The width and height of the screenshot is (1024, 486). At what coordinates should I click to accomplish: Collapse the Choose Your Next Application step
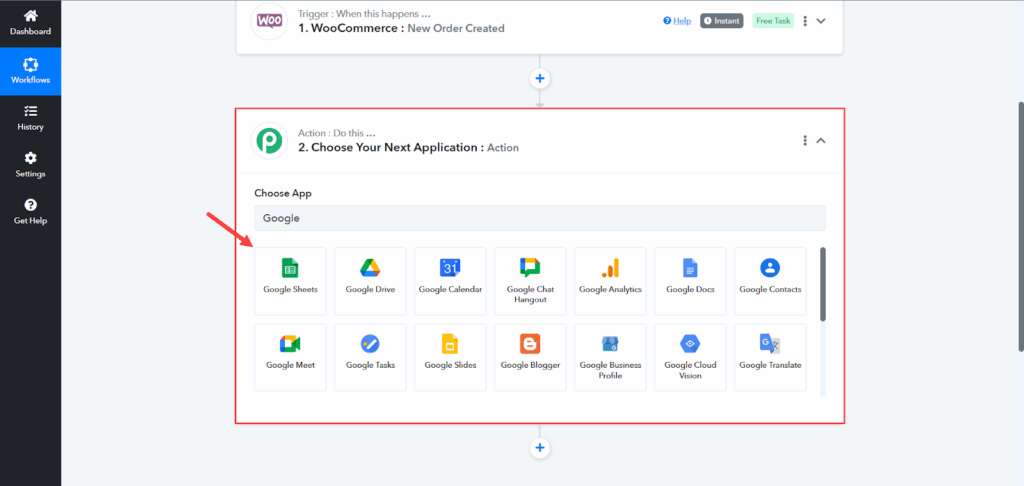(822, 140)
